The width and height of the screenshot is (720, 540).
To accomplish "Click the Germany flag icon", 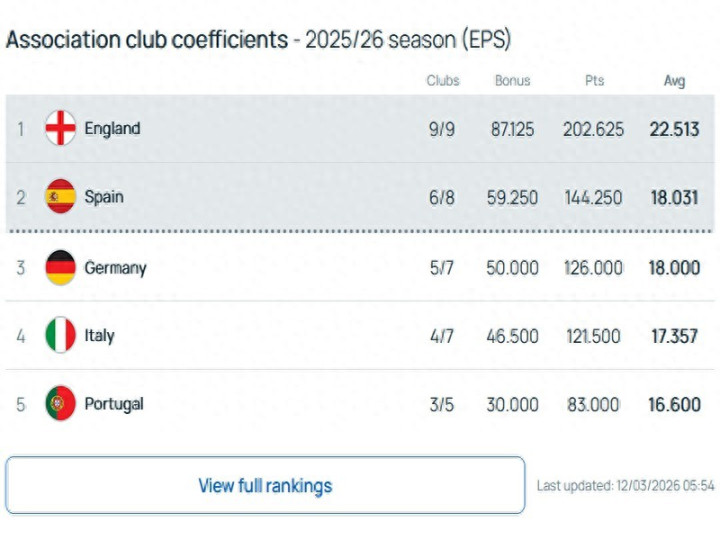I will [61, 268].
